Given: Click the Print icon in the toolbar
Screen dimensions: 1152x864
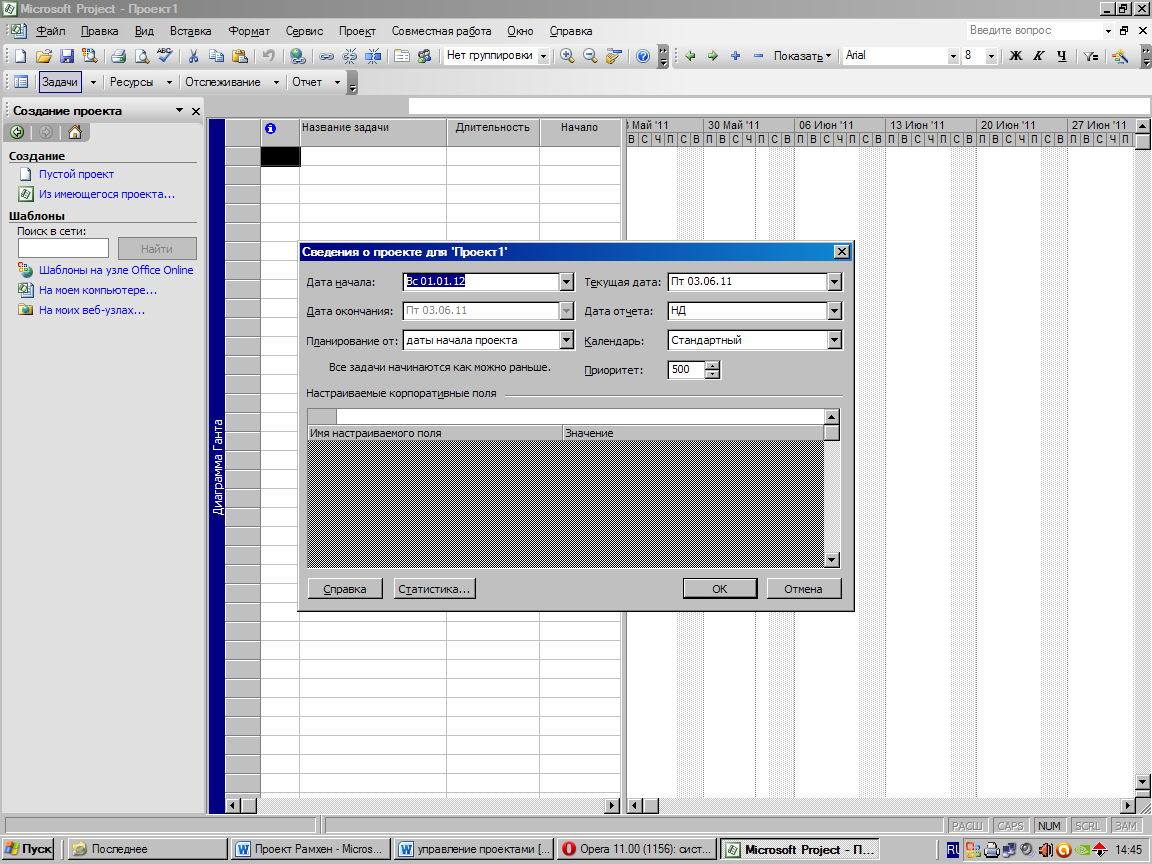Looking at the screenshot, I should click(x=118, y=56).
